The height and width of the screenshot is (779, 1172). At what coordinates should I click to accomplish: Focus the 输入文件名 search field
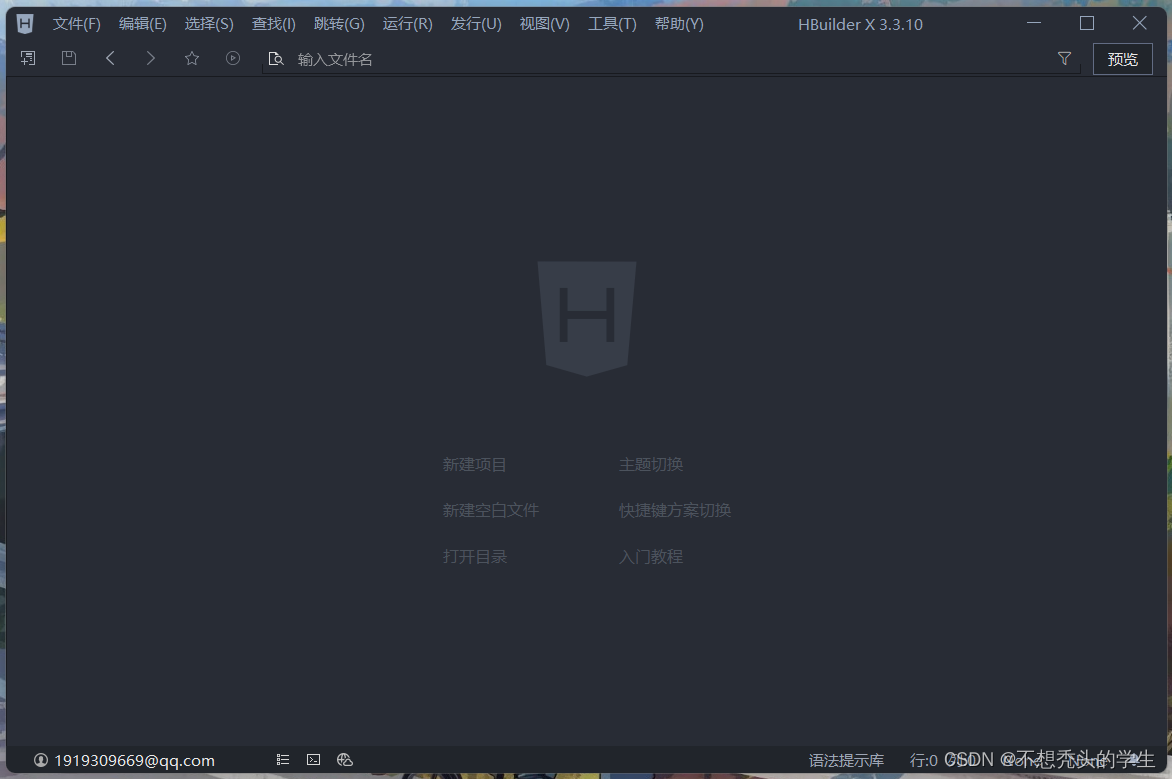click(x=671, y=59)
